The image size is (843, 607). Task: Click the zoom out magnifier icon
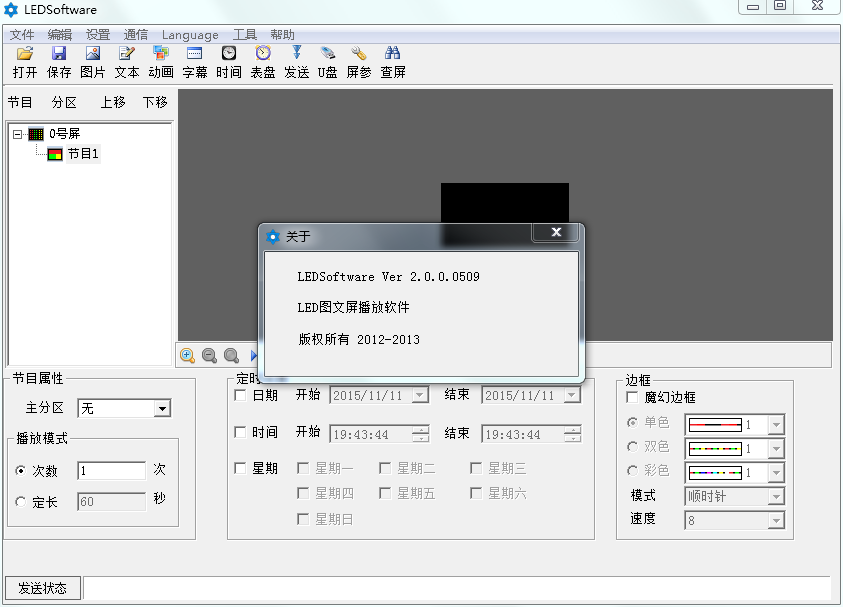pos(209,355)
